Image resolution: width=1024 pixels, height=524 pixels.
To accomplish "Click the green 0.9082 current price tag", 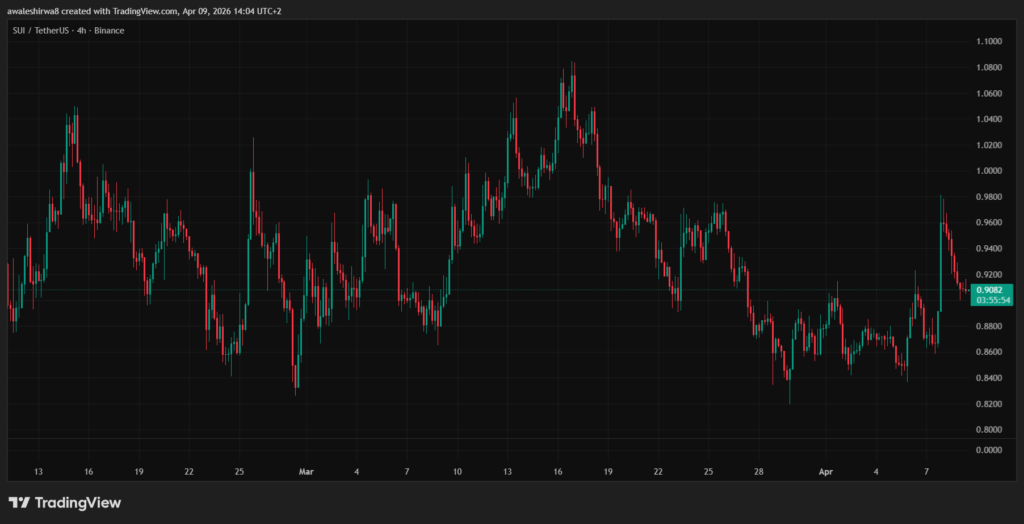I will (991, 289).
